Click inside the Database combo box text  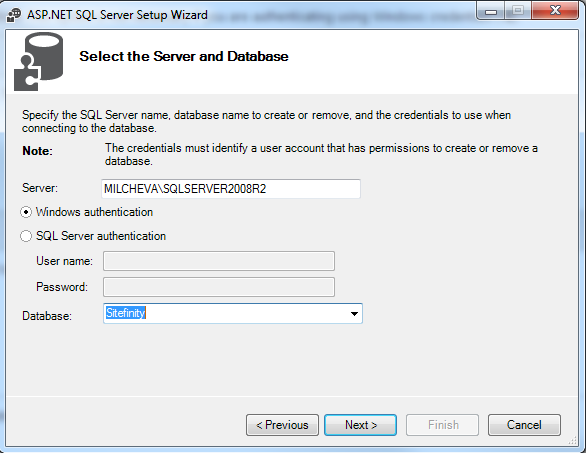[226, 314]
